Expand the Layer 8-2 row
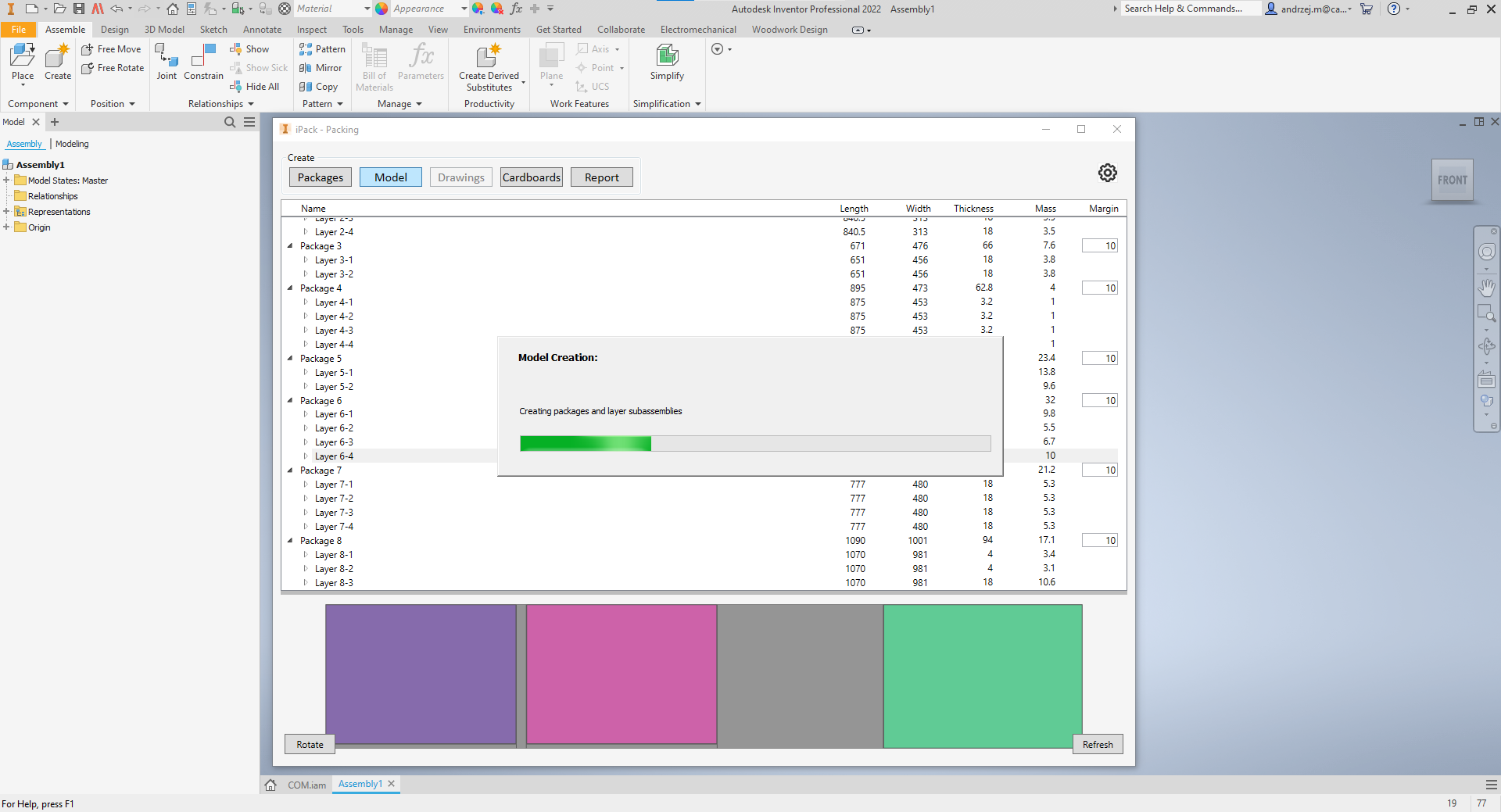Screen dimensions: 1501x812 coord(306,569)
